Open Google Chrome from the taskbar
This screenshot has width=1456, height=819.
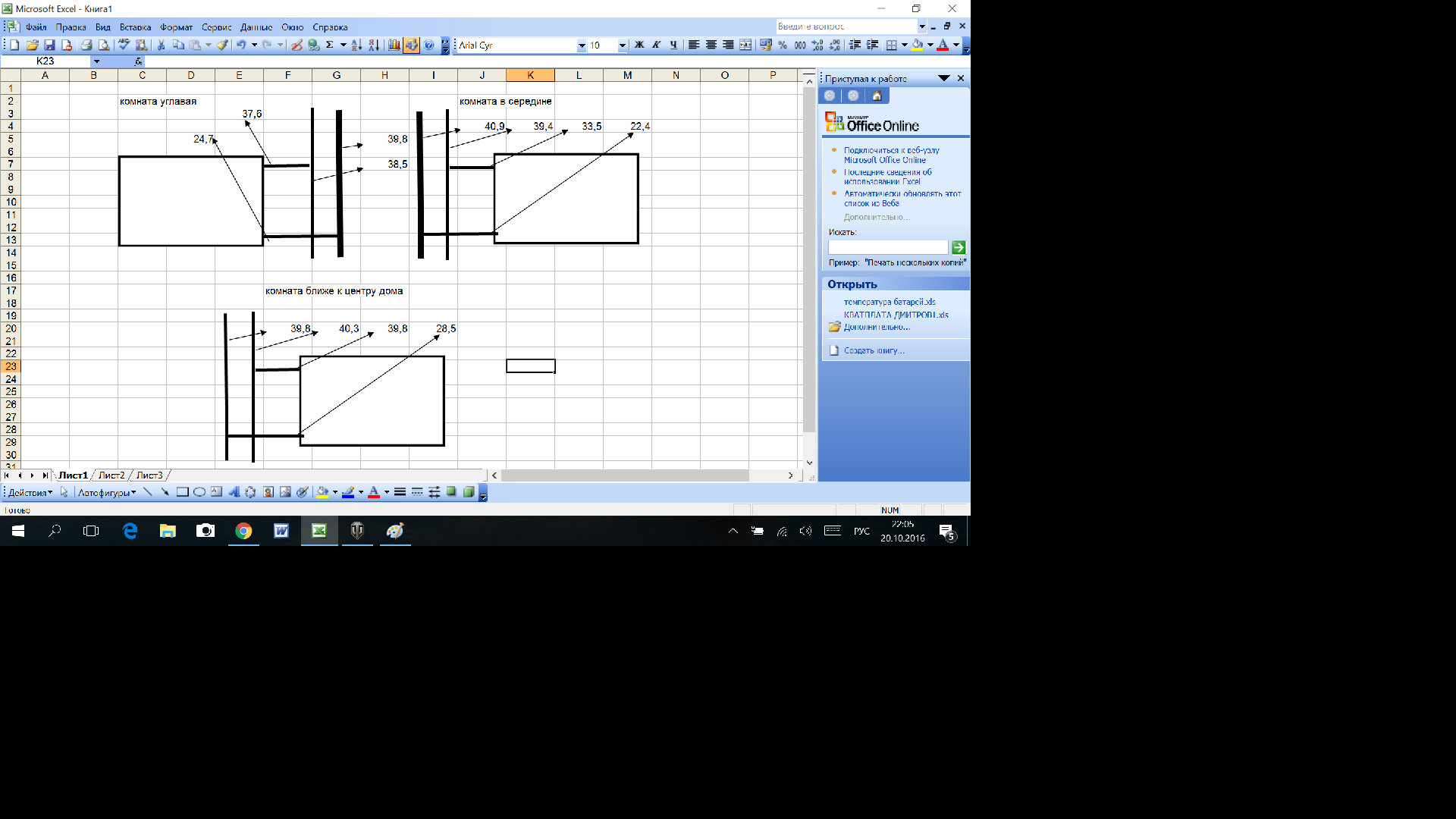(243, 531)
